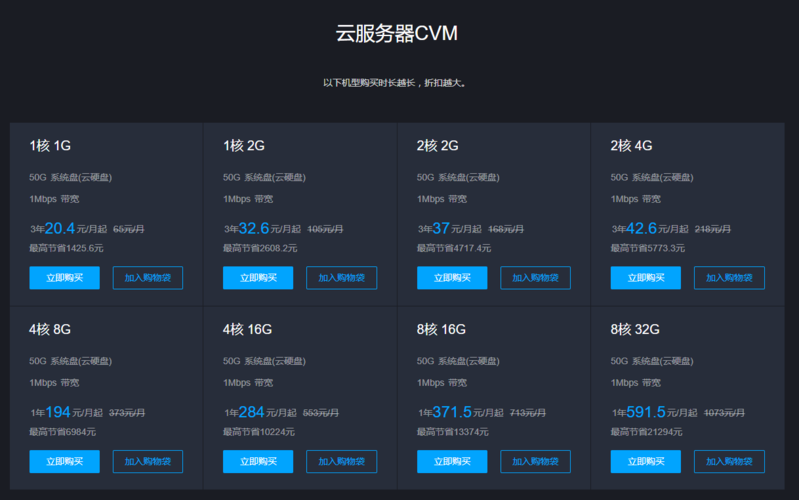Buy the 1核 1G server now

(64, 278)
